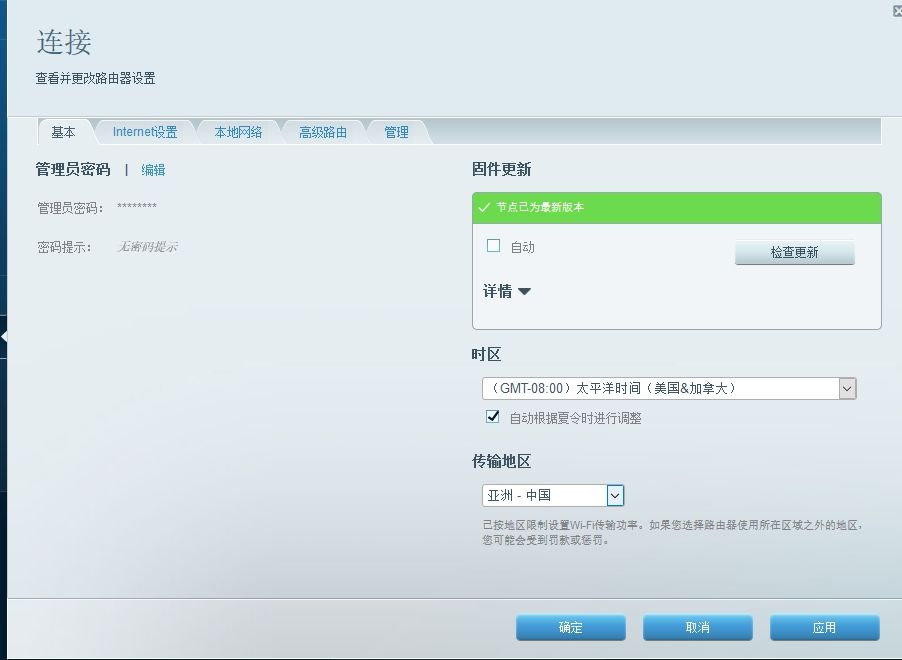Image resolution: width=902 pixels, height=660 pixels.
Task: Click the 取消 button
Action: point(697,628)
